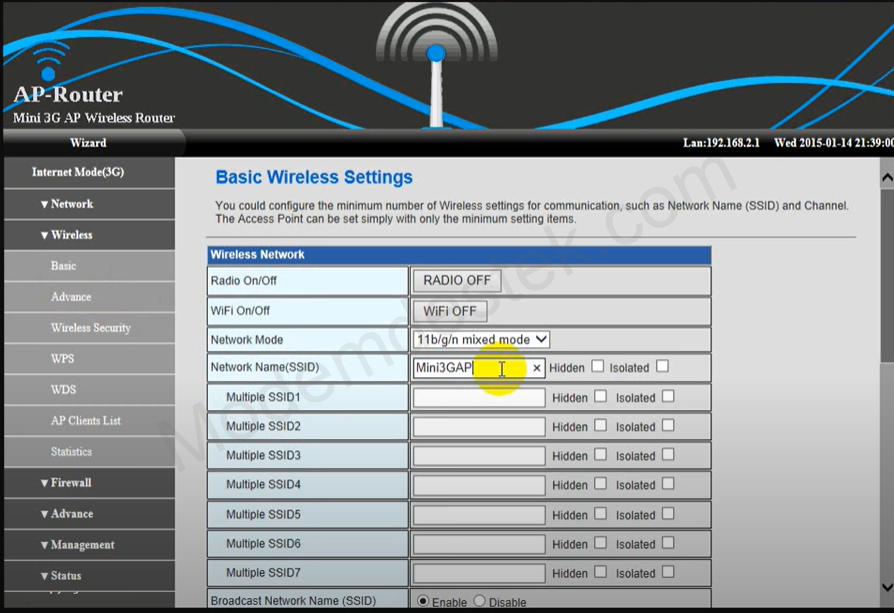This screenshot has width=894, height=613.
Task: Expand the Network menu section
Action: pyautogui.click(x=66, y=204)
